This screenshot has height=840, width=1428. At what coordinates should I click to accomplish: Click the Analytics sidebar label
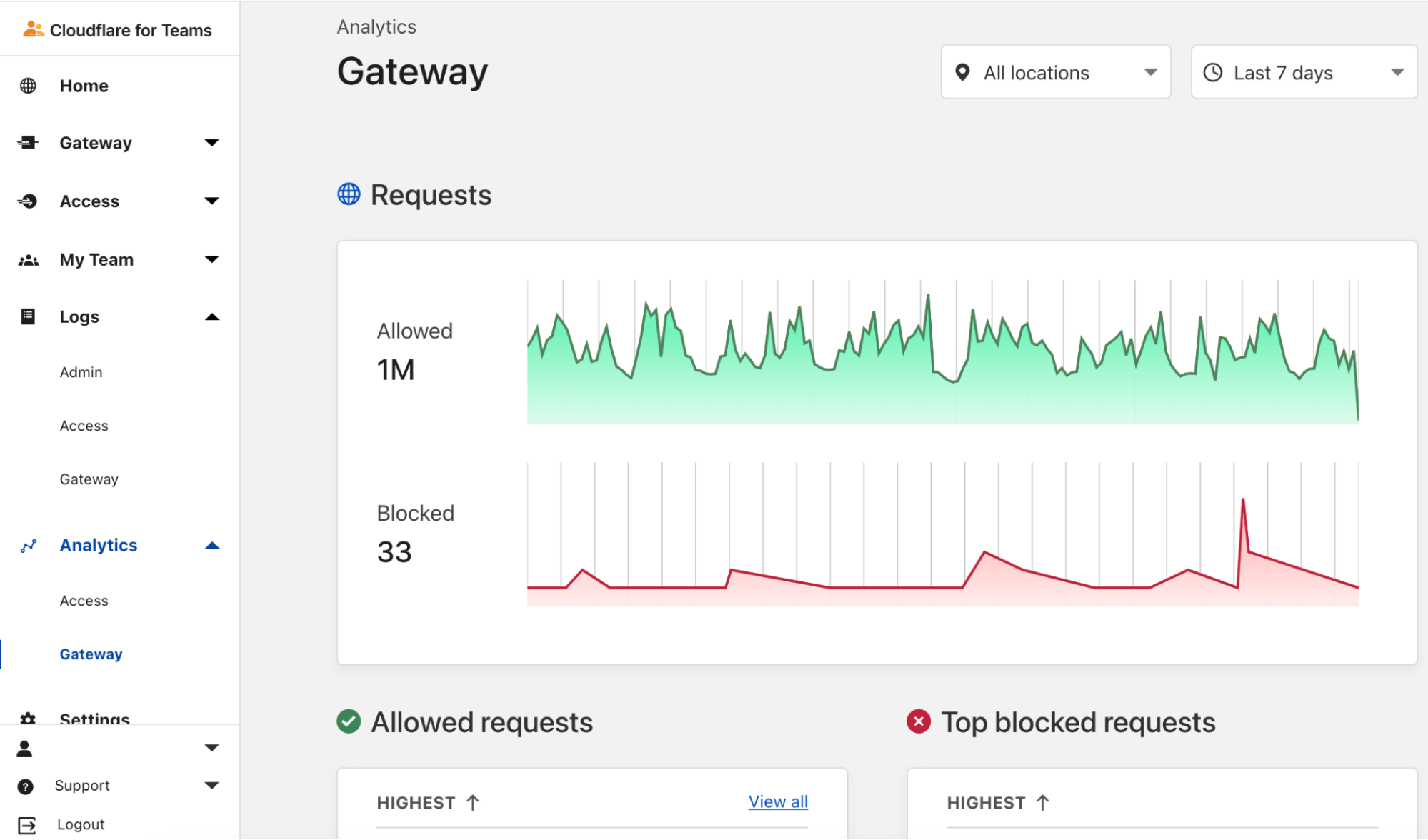[x=99, y=545]
